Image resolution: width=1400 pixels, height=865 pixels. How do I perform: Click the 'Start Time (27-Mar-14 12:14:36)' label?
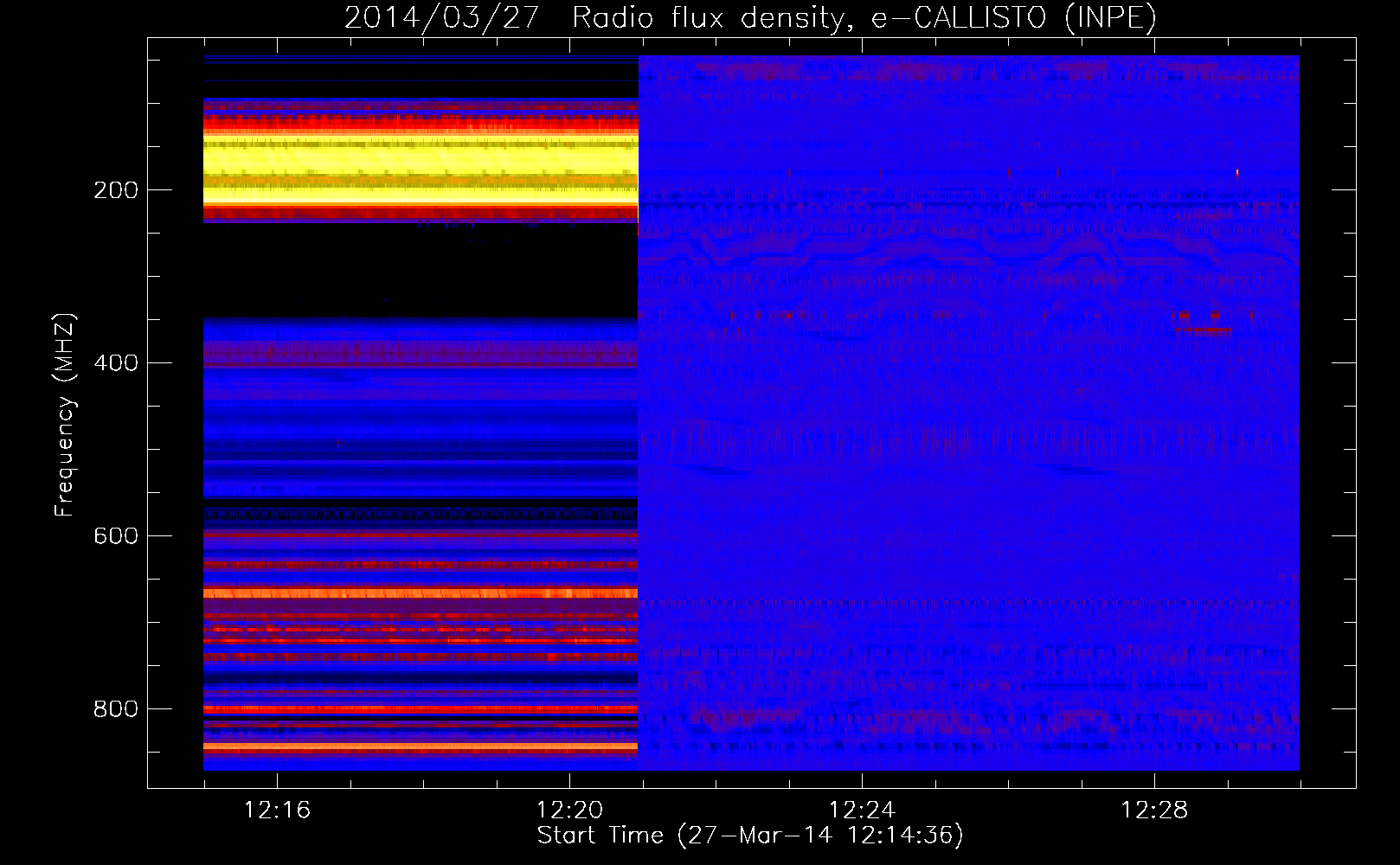tap(750, 836)
